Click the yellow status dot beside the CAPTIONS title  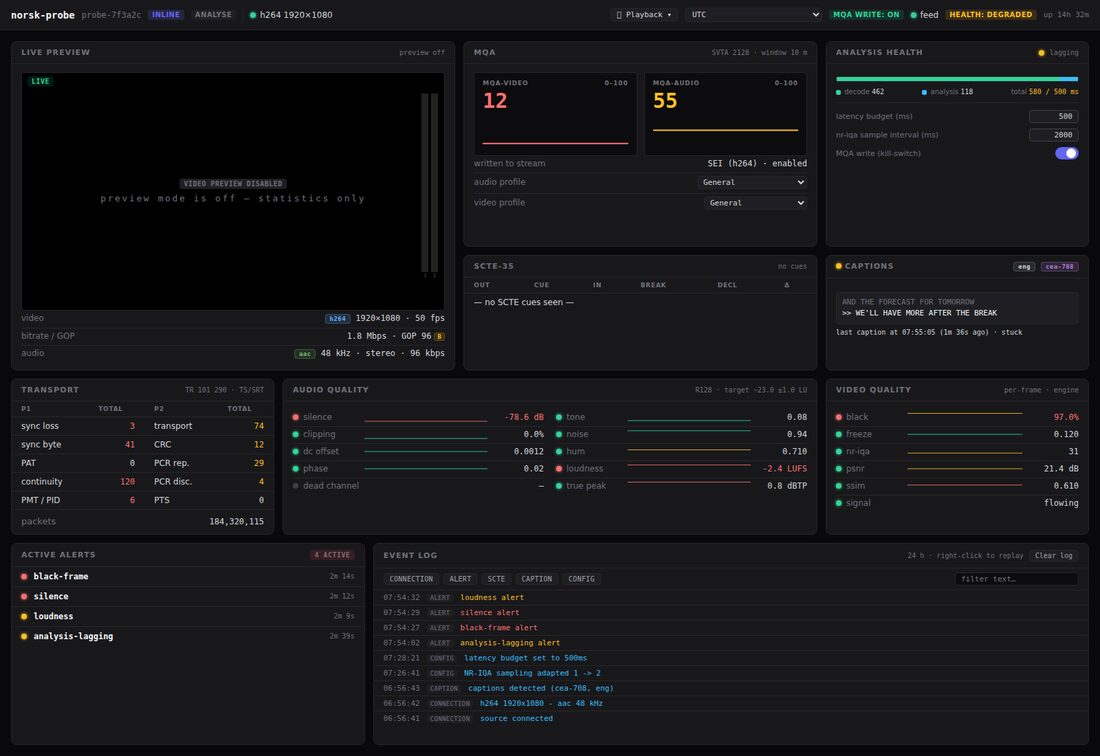[x=838, y=266]
